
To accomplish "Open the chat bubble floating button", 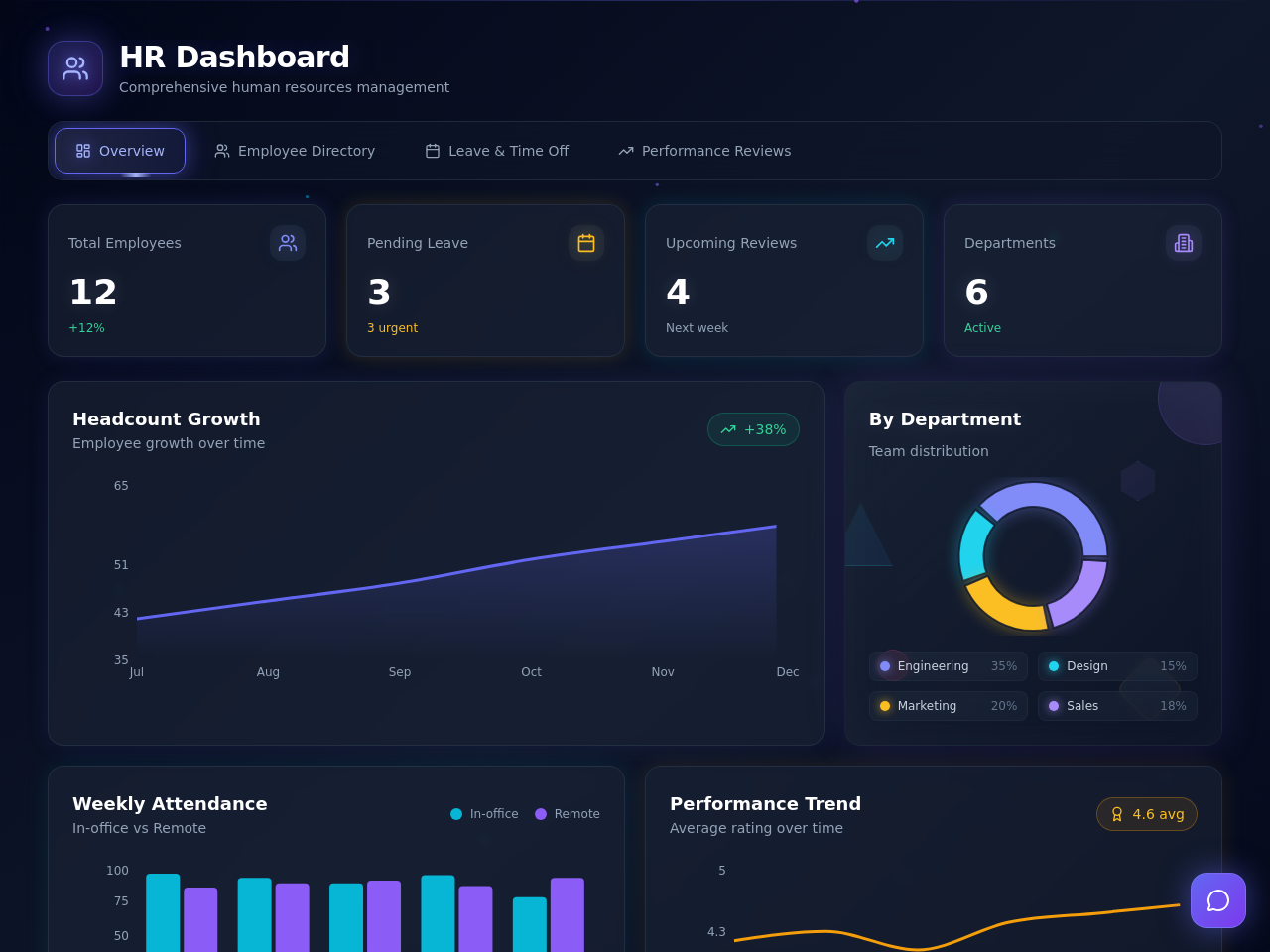I will pyautogui.click(x=1218, y=900).
